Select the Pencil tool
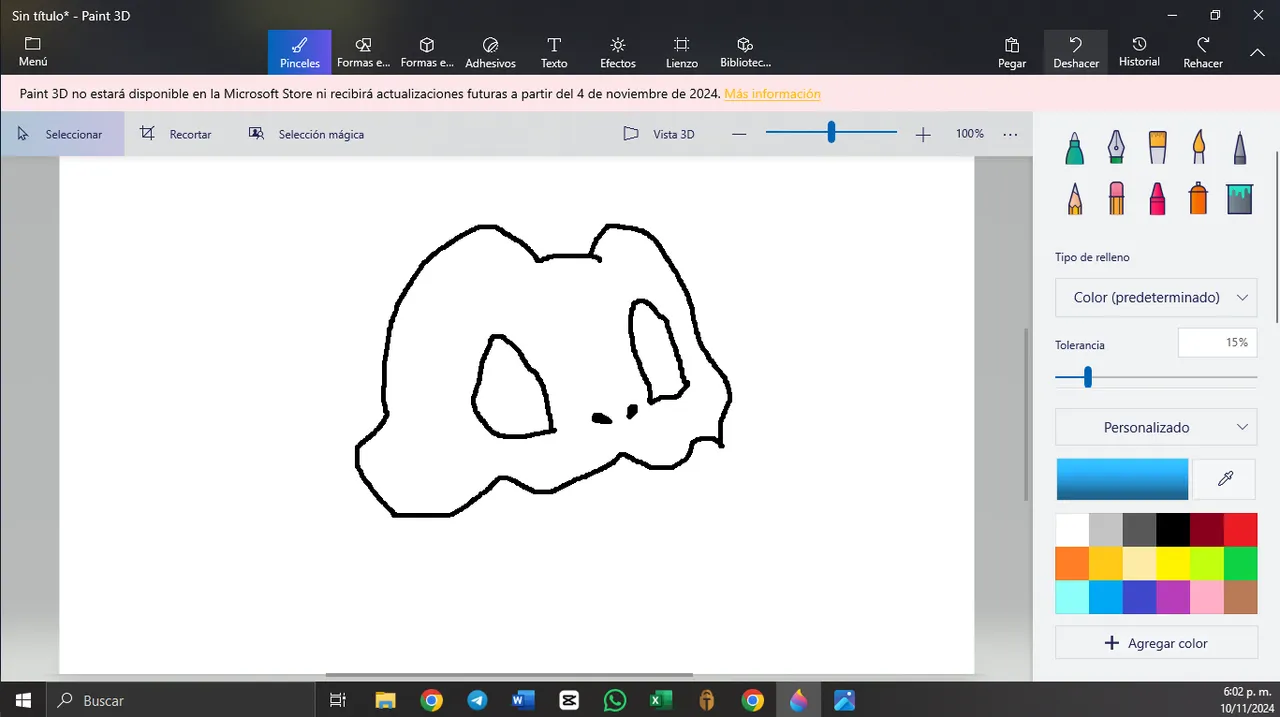 point(1074,198)
